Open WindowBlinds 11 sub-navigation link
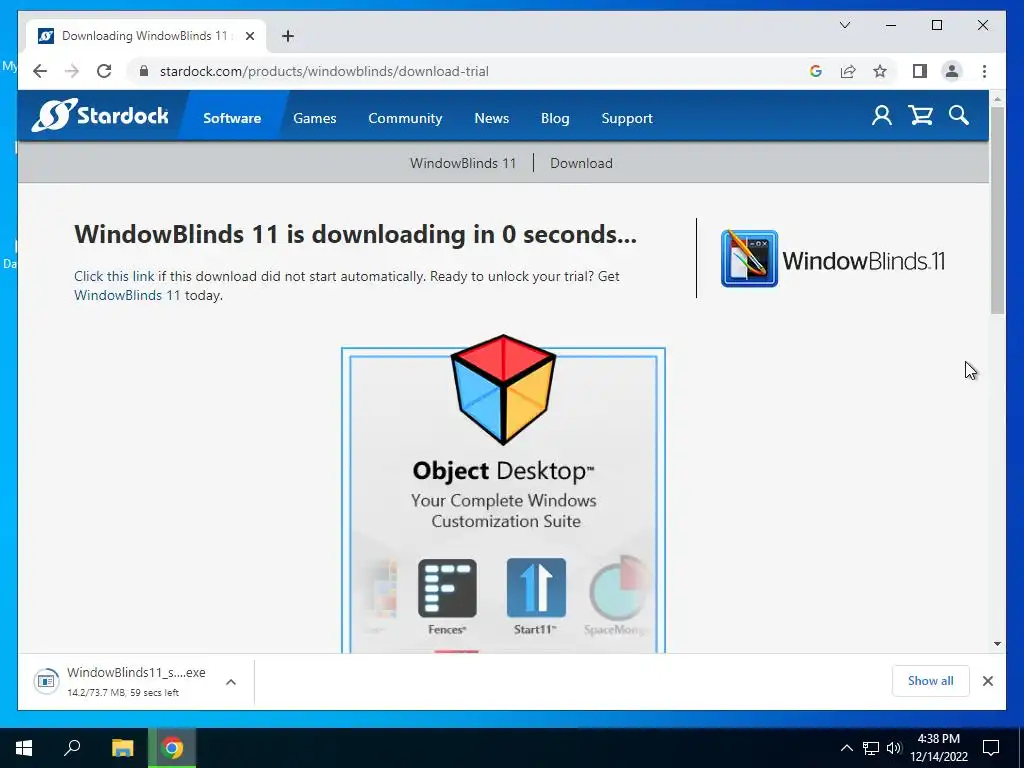Screen dimensions: 1024x768 coord(463,163)
